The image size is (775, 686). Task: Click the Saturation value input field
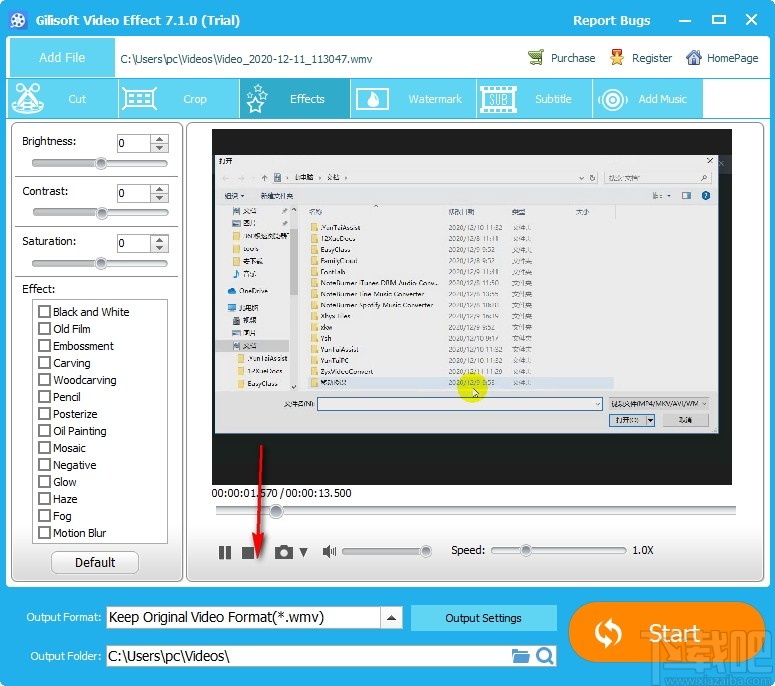click(133, 243)
